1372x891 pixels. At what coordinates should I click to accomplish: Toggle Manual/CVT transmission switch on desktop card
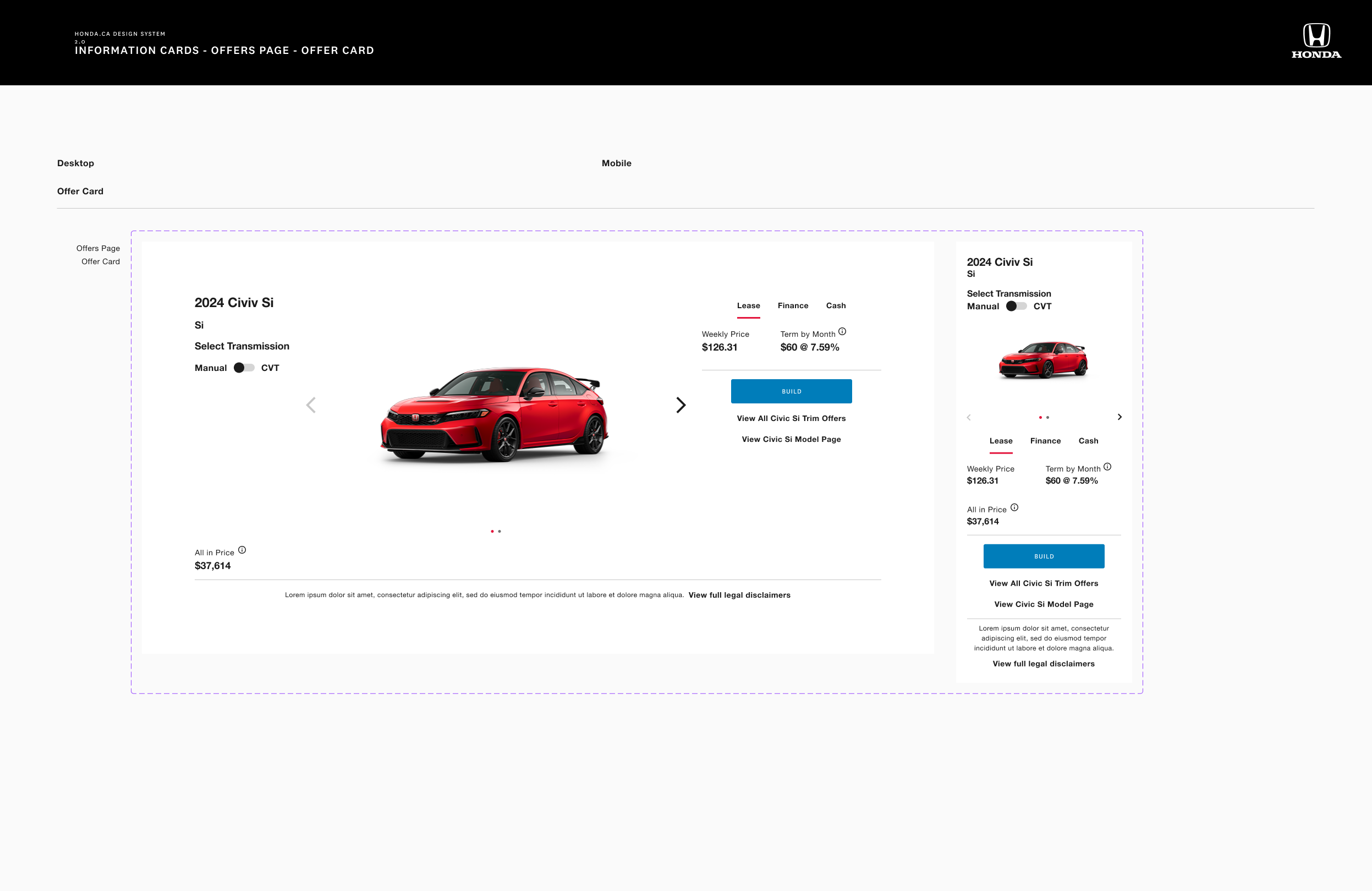point(244,368)
